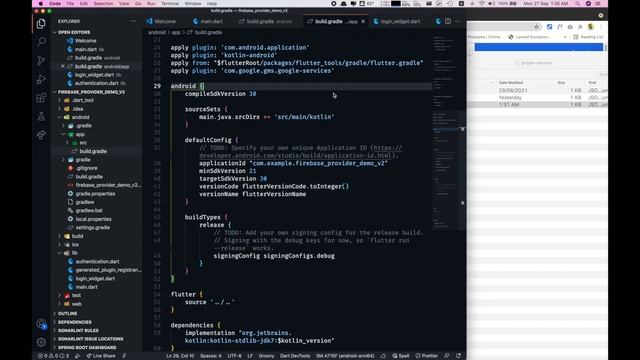This screenshot has width=640, height=360.
Task: Expand the .idea folder
Action: pyautogui.click(x=78, y=109)
